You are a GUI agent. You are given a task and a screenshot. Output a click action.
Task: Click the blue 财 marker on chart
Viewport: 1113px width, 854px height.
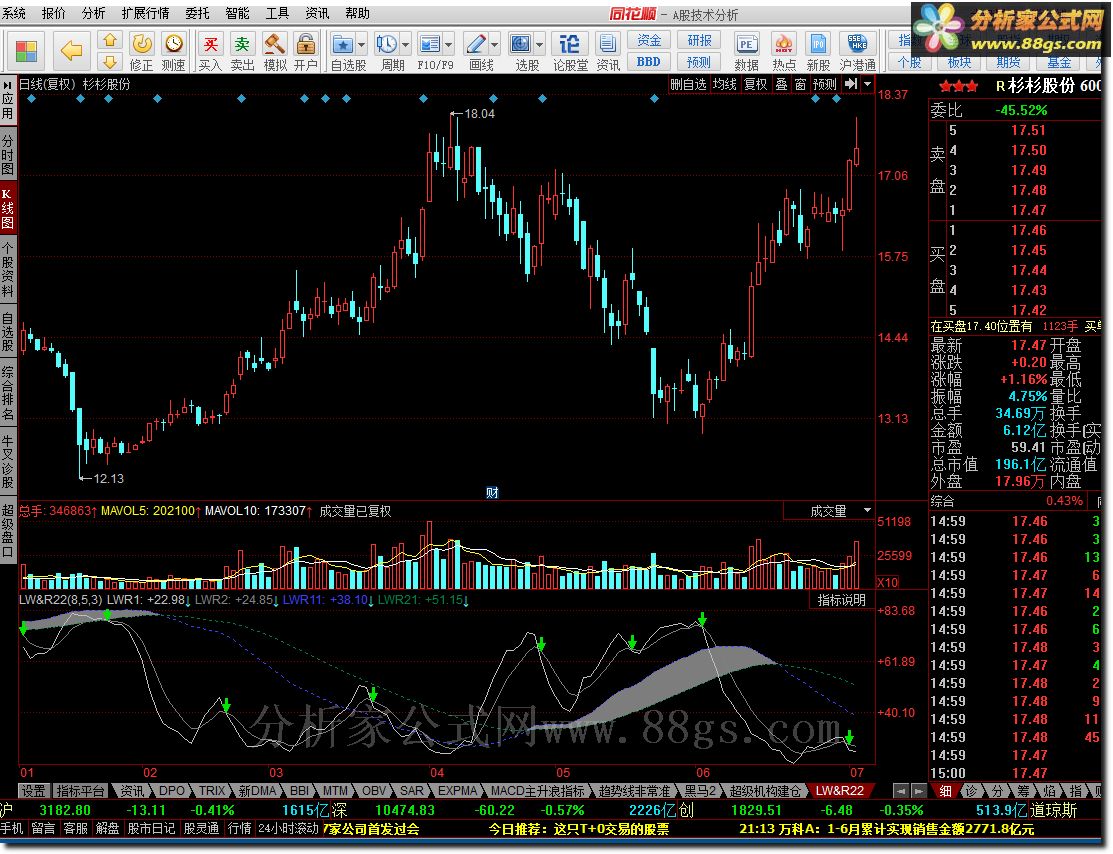click(492, 493)
